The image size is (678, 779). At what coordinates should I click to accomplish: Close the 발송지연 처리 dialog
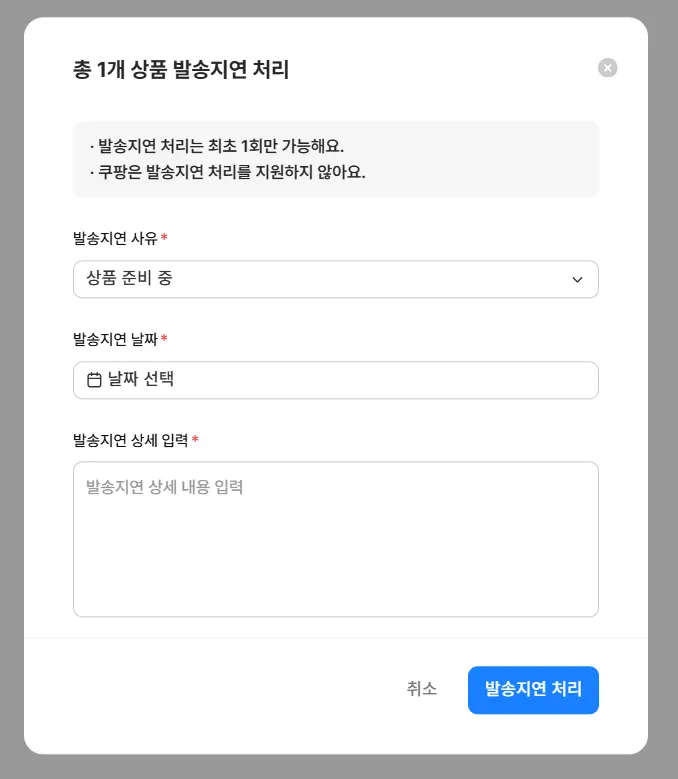608,68
